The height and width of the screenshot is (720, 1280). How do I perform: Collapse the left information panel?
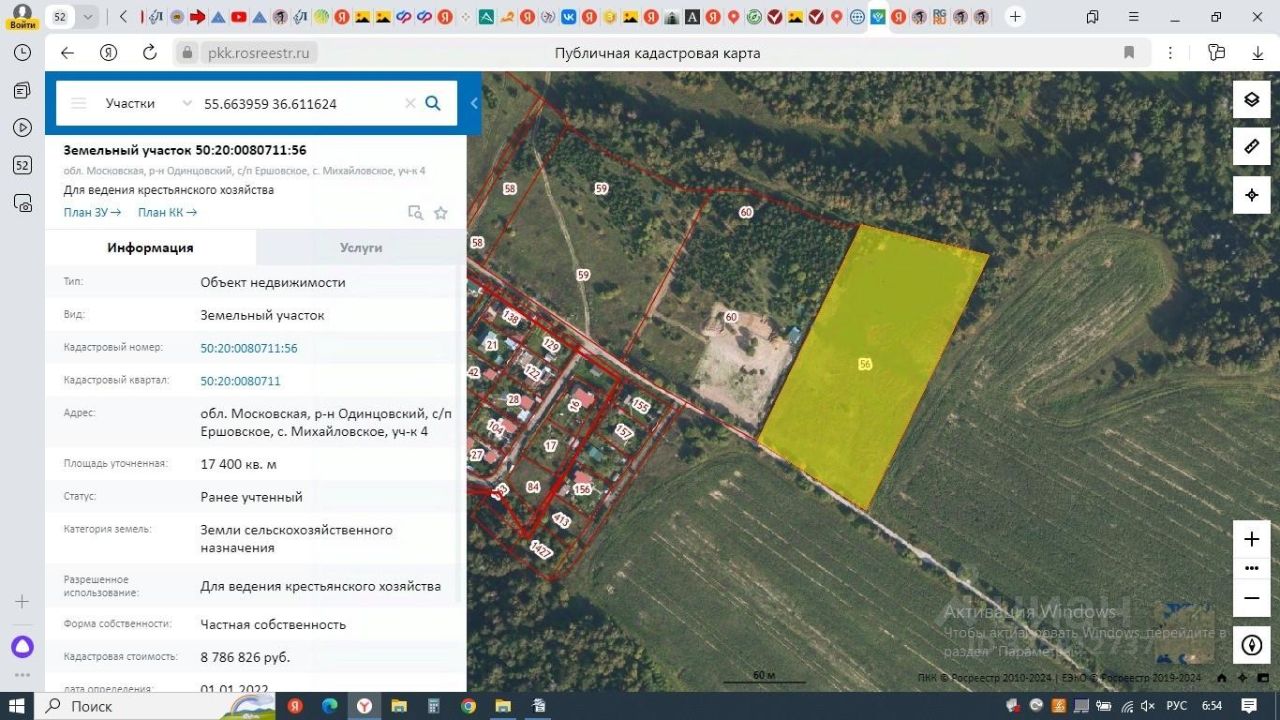[474, 103]
